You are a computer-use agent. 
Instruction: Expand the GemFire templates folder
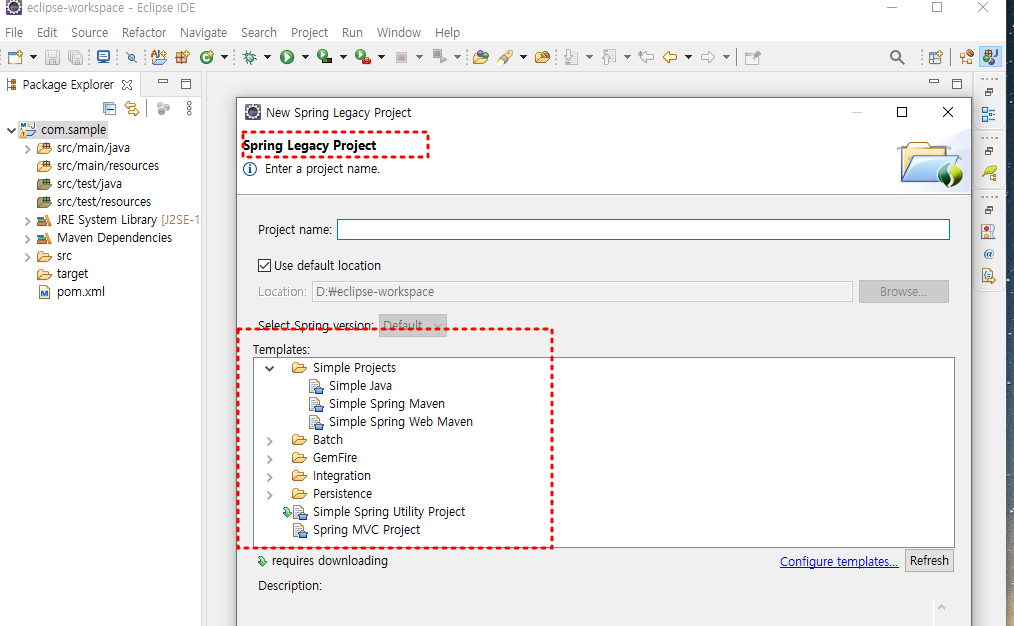click(270, 459)
